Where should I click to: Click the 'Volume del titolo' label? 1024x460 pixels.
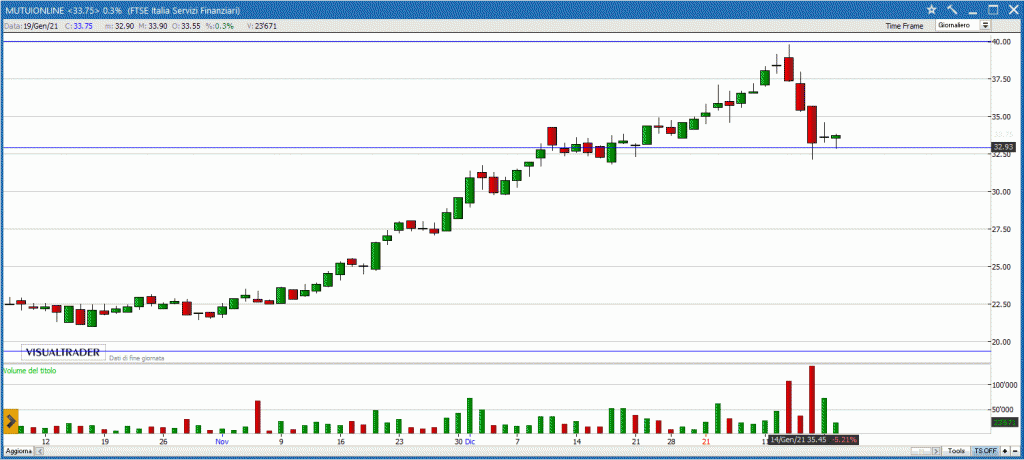point(30,370)
